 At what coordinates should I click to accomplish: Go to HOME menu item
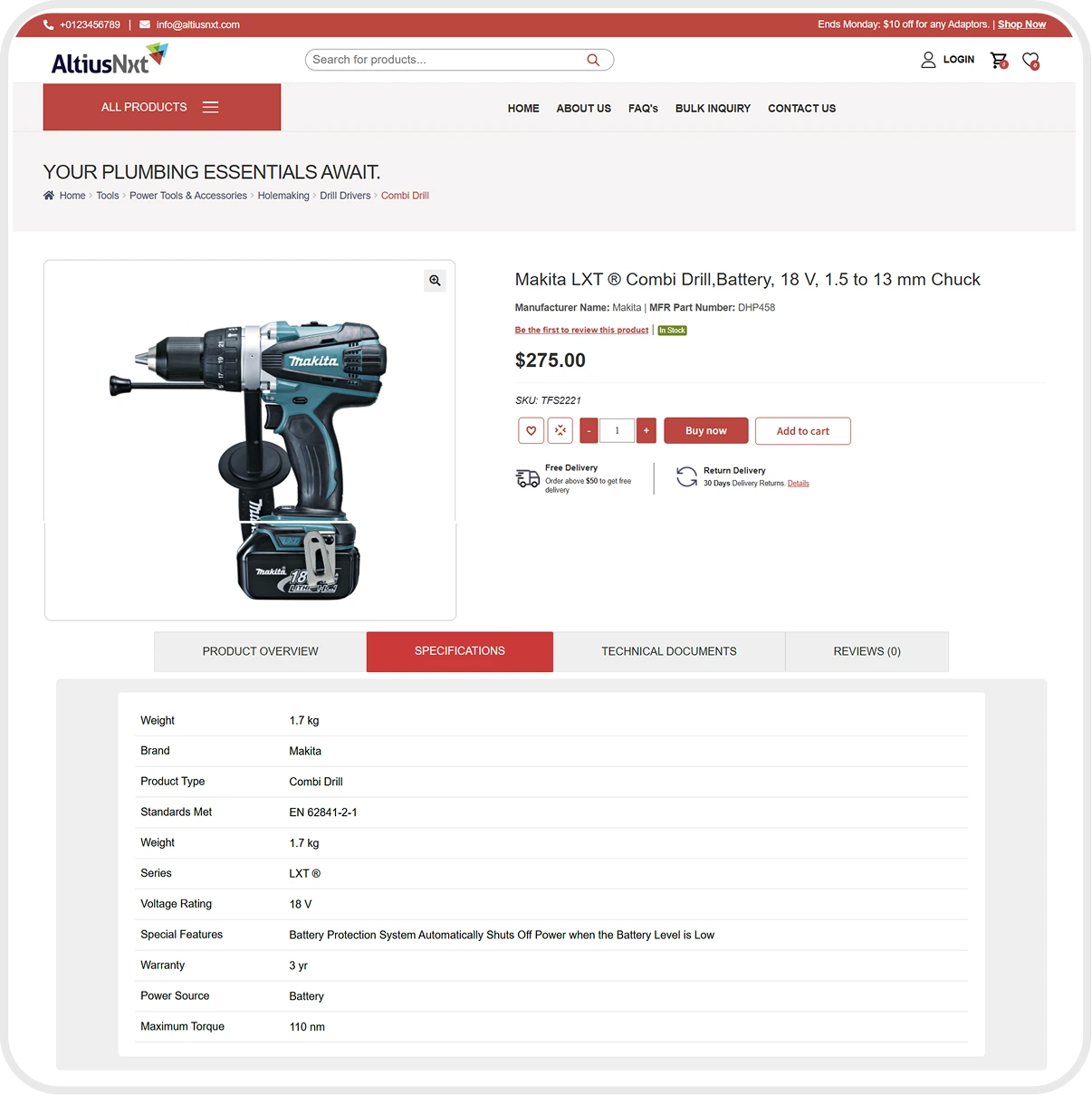click(523, 109)
